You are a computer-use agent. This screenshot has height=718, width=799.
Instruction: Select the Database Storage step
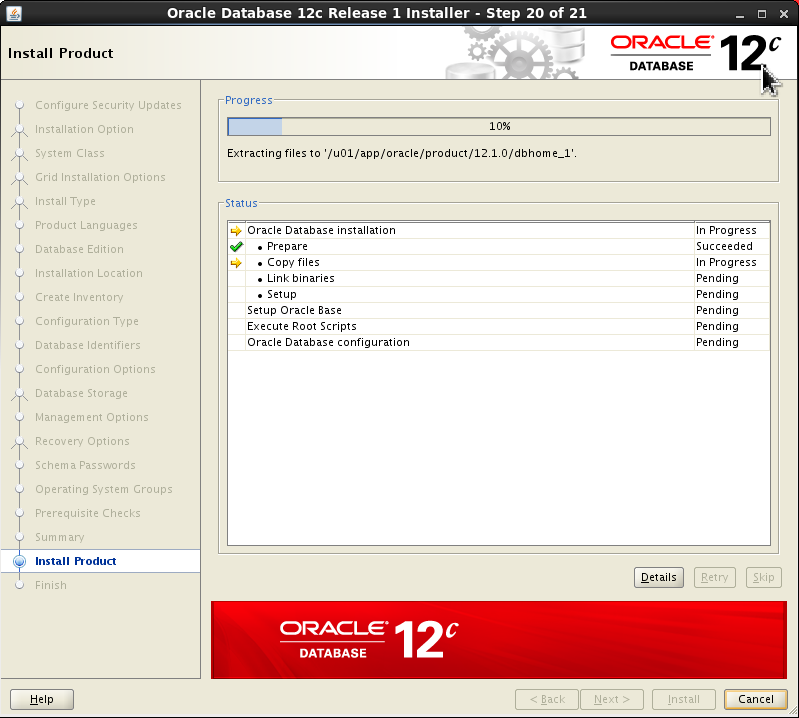(x=81, y=393)
